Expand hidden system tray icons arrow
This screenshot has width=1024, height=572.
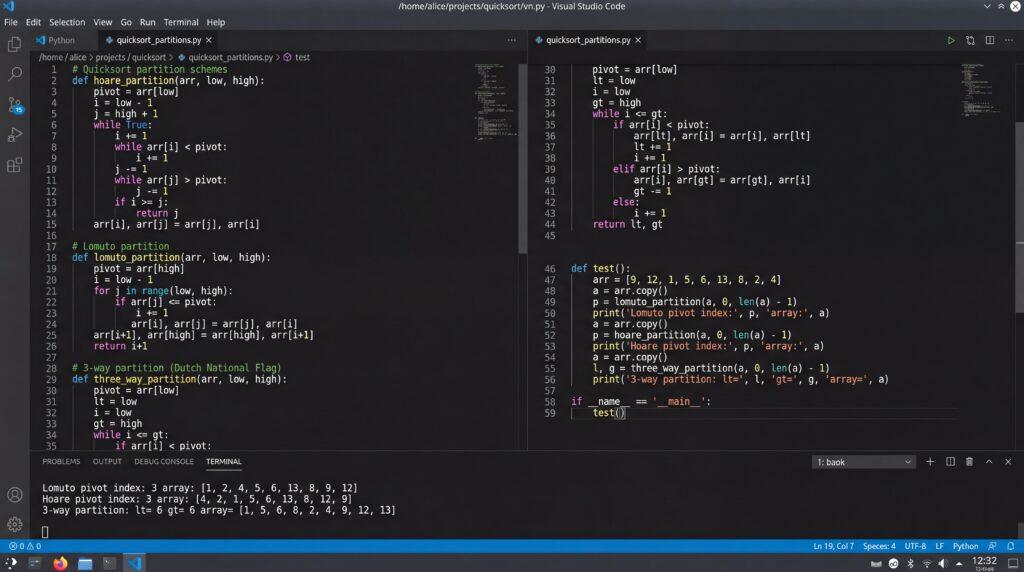click(959, 564)
